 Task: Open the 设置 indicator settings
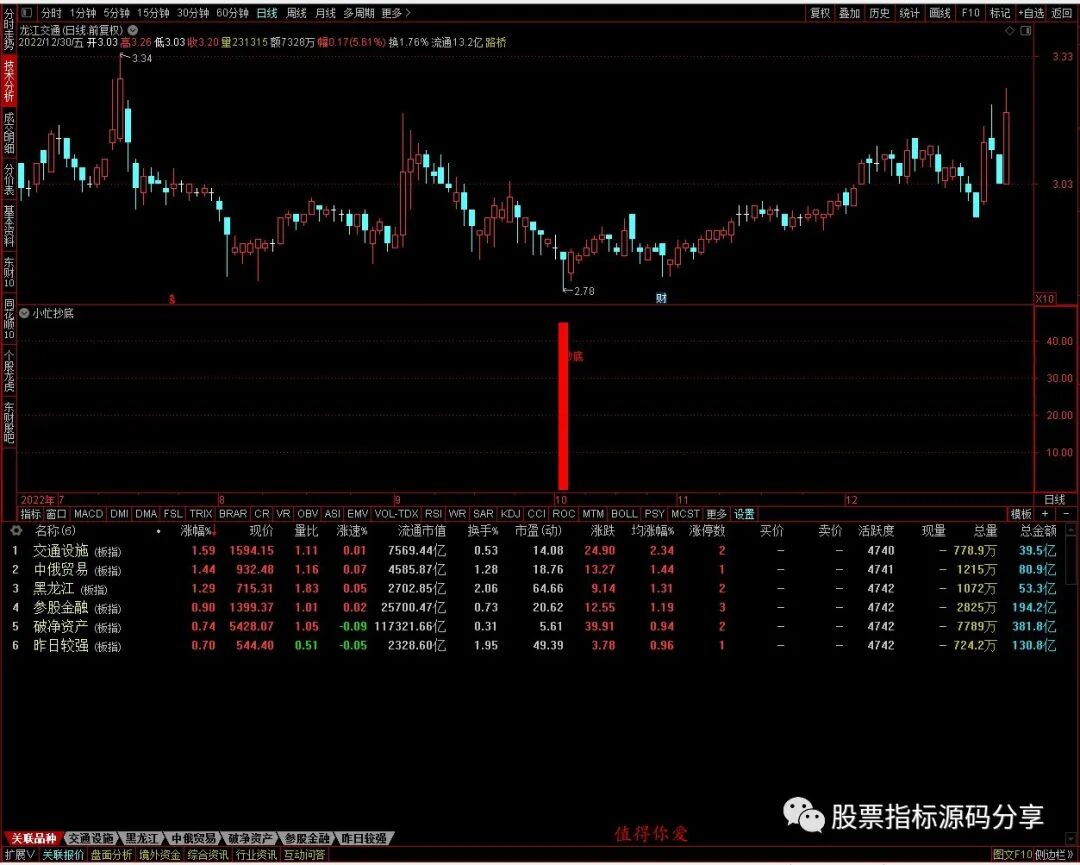744,514
